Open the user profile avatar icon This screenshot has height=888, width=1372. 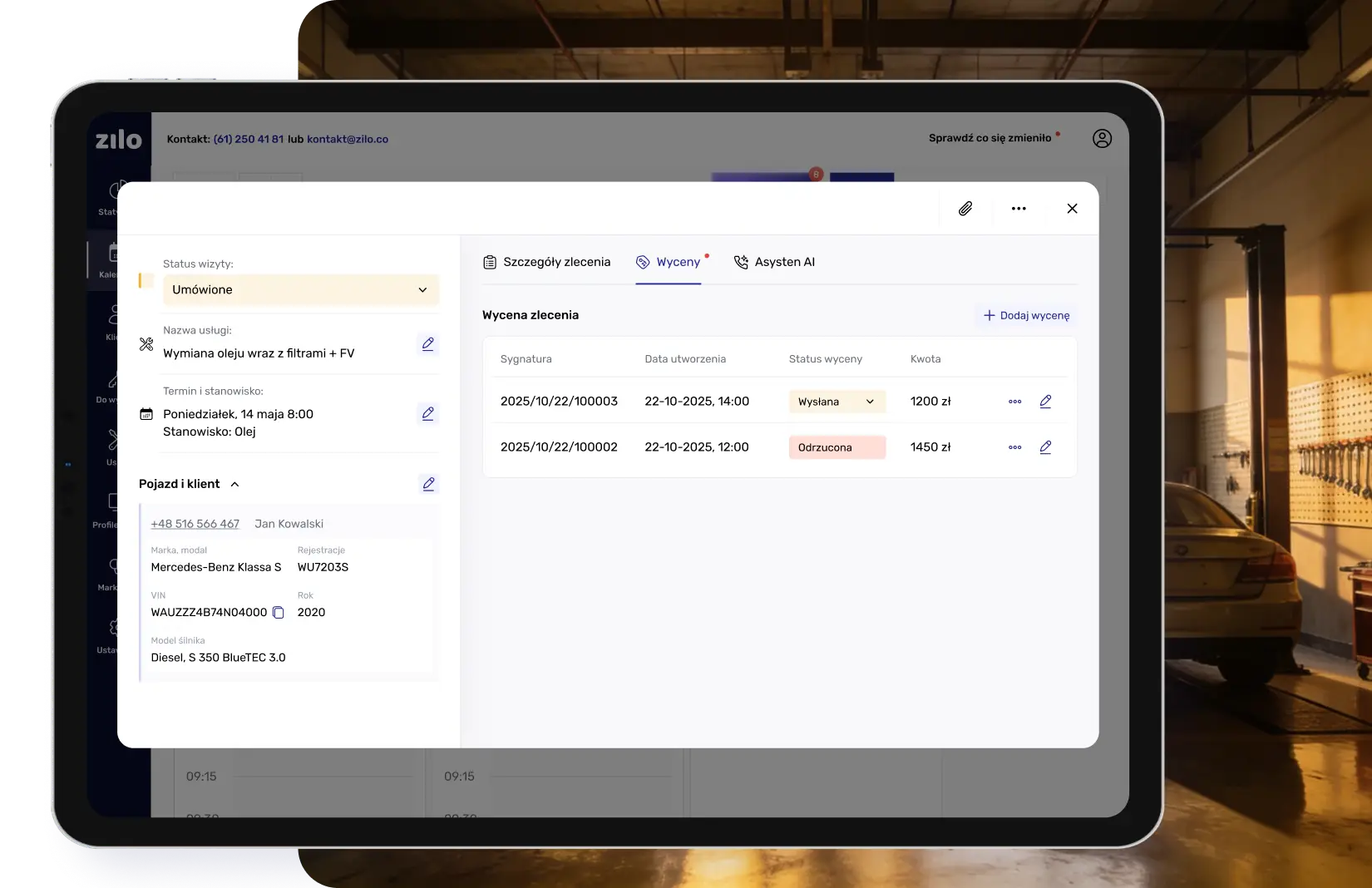point(1102,139)
